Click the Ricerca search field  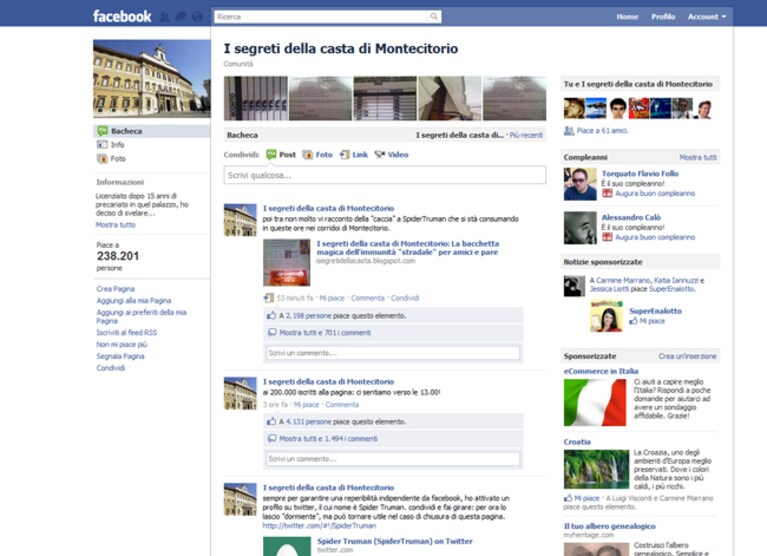pyautogui.click(x=321, y=17)
